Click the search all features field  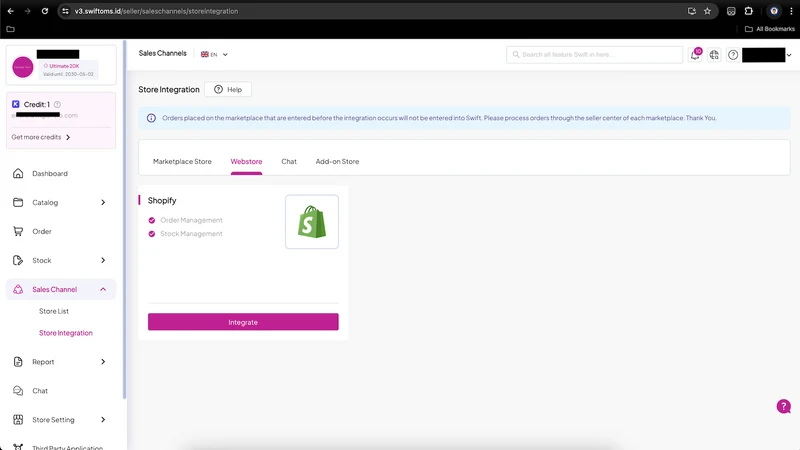[594, 55]
